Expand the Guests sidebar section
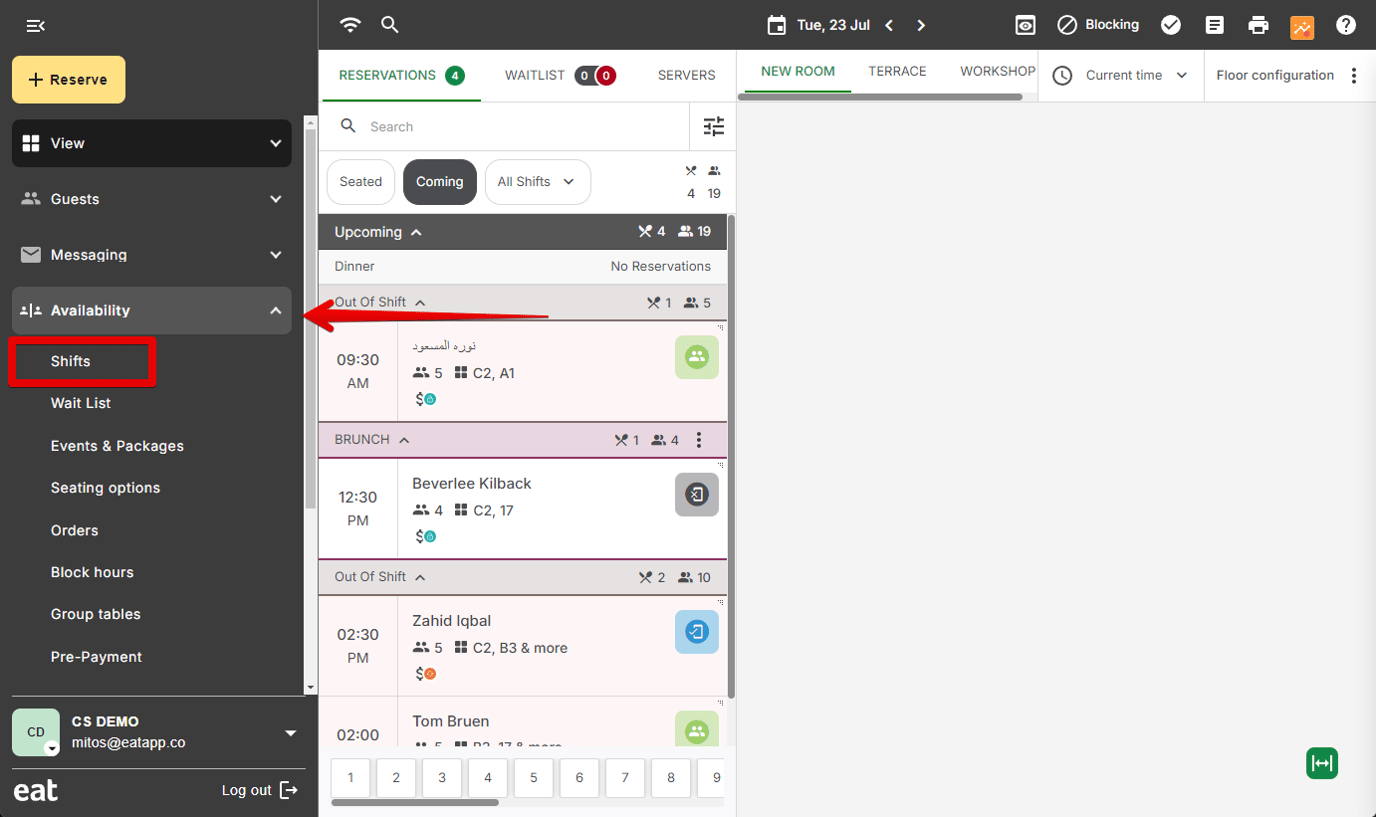 [151, 199]
